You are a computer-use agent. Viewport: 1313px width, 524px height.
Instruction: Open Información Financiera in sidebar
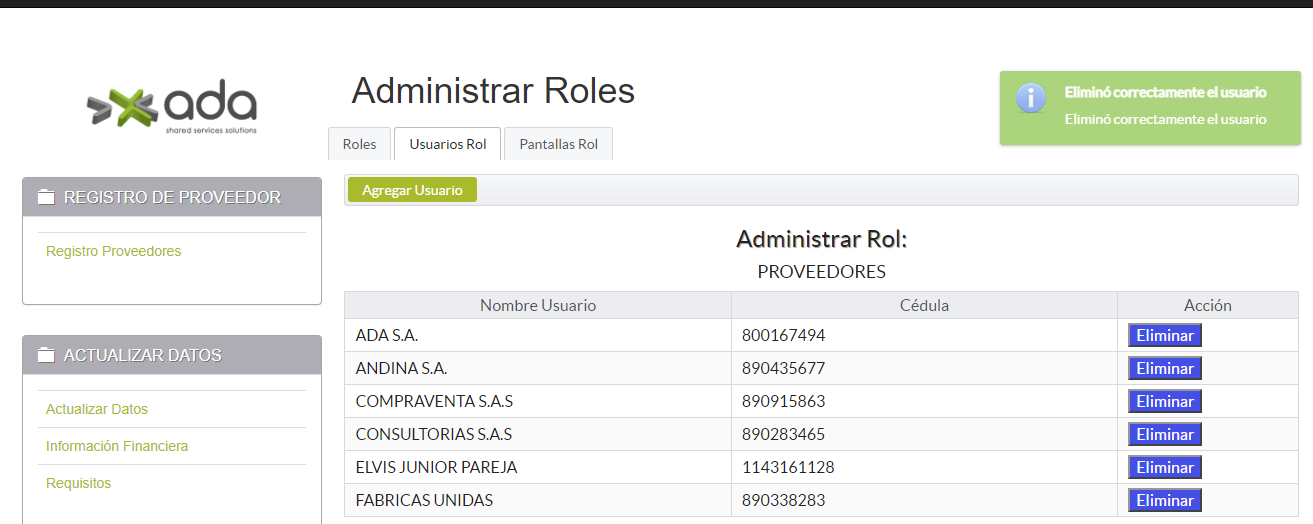pos(116,446)
